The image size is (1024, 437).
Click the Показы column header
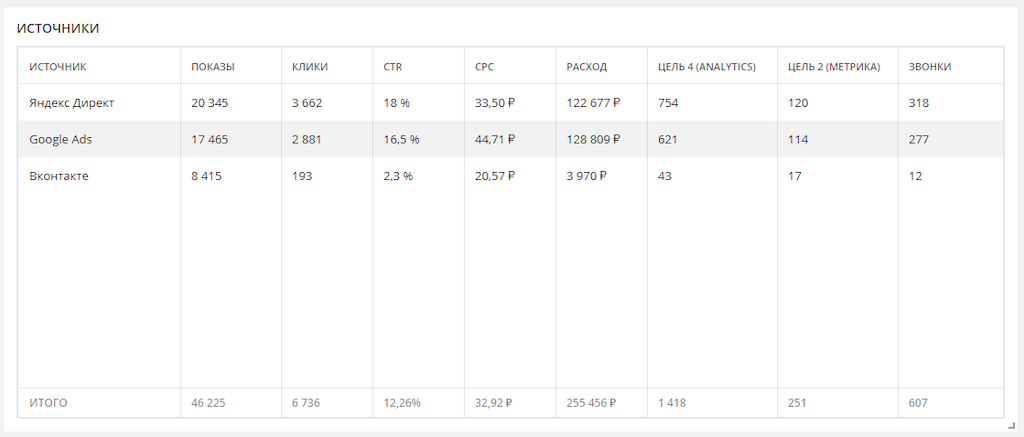point(213,67)
